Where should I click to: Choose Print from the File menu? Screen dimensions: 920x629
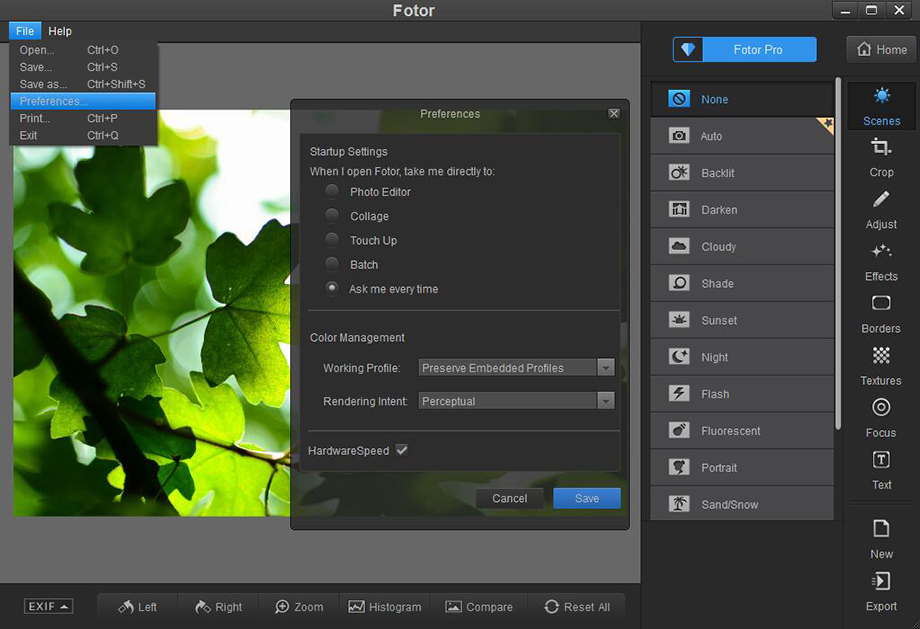coord(36,117)
